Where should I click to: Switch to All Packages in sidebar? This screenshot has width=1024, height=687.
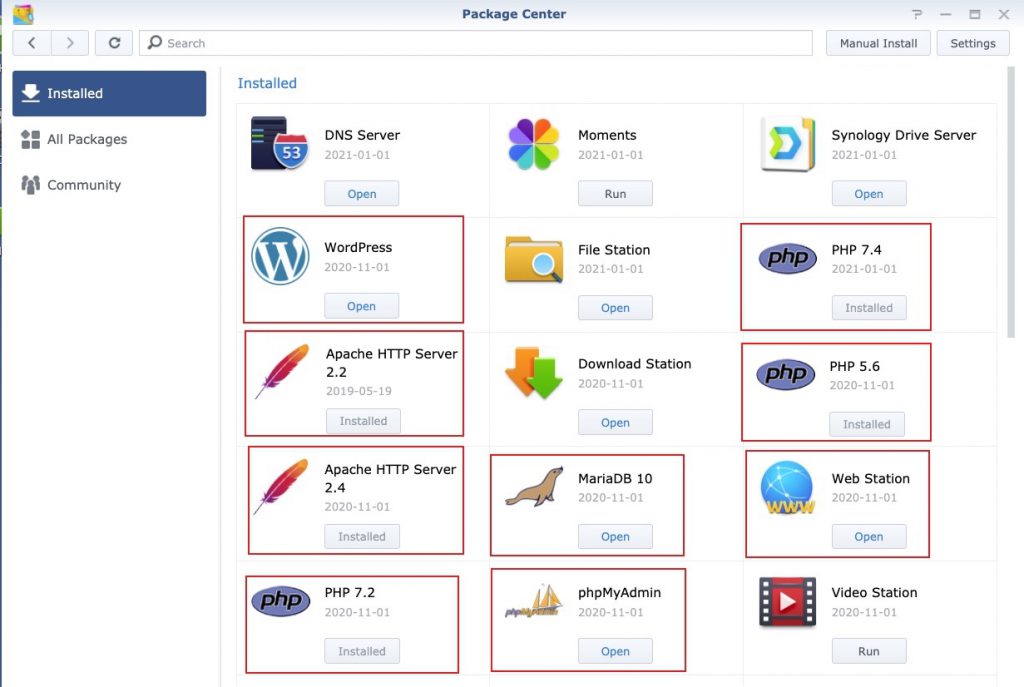[x=109, y=139]
